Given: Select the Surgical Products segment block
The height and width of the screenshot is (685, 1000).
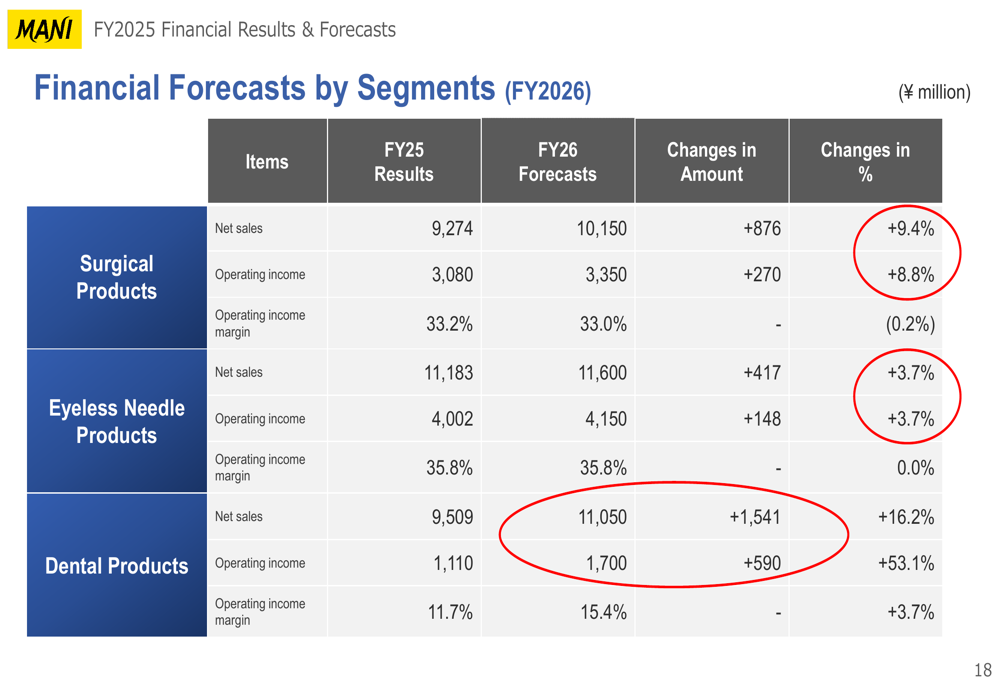Looking at the screenshot, I should tap(117, 277).
